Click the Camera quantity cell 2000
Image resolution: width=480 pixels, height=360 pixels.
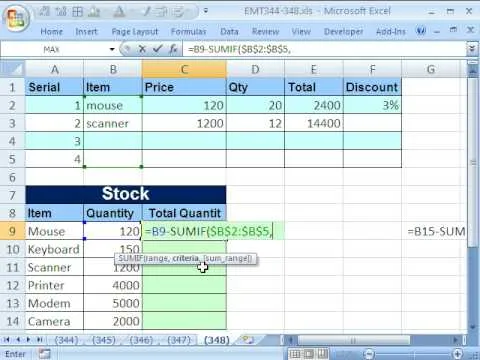[113, 321]
